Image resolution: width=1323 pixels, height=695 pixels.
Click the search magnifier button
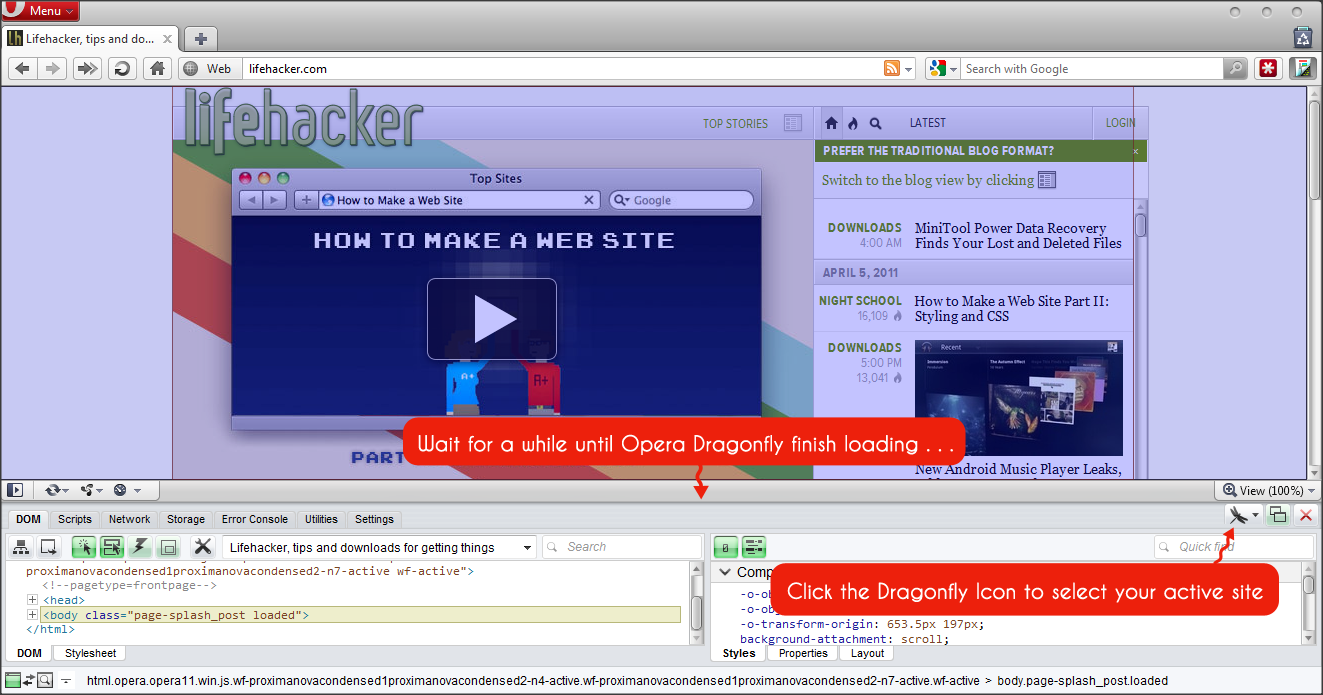click(1236, 69)
